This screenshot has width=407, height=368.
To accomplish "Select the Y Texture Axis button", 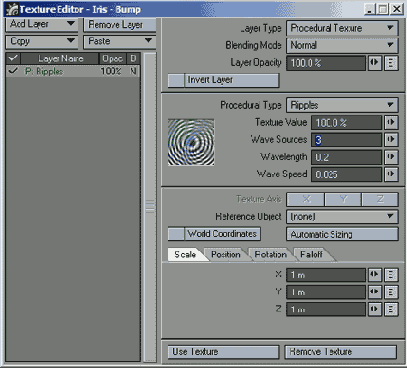I will pos(343,199).
